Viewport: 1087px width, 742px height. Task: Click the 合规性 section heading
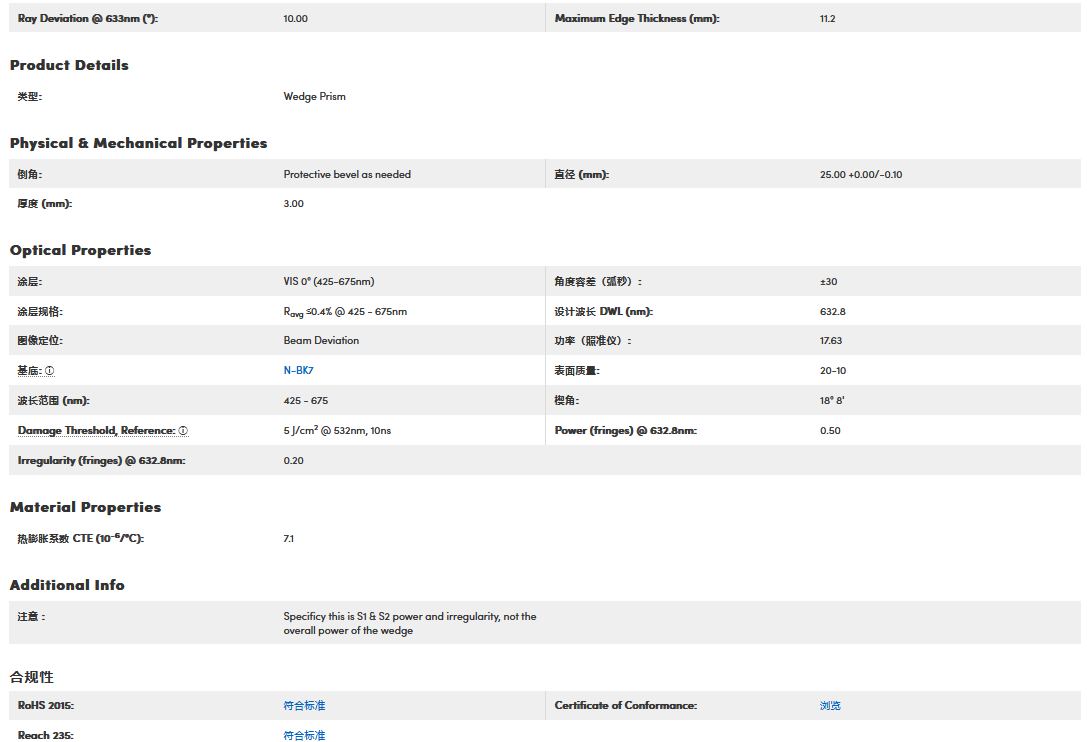pyautogui.click(x=31, y=677)
